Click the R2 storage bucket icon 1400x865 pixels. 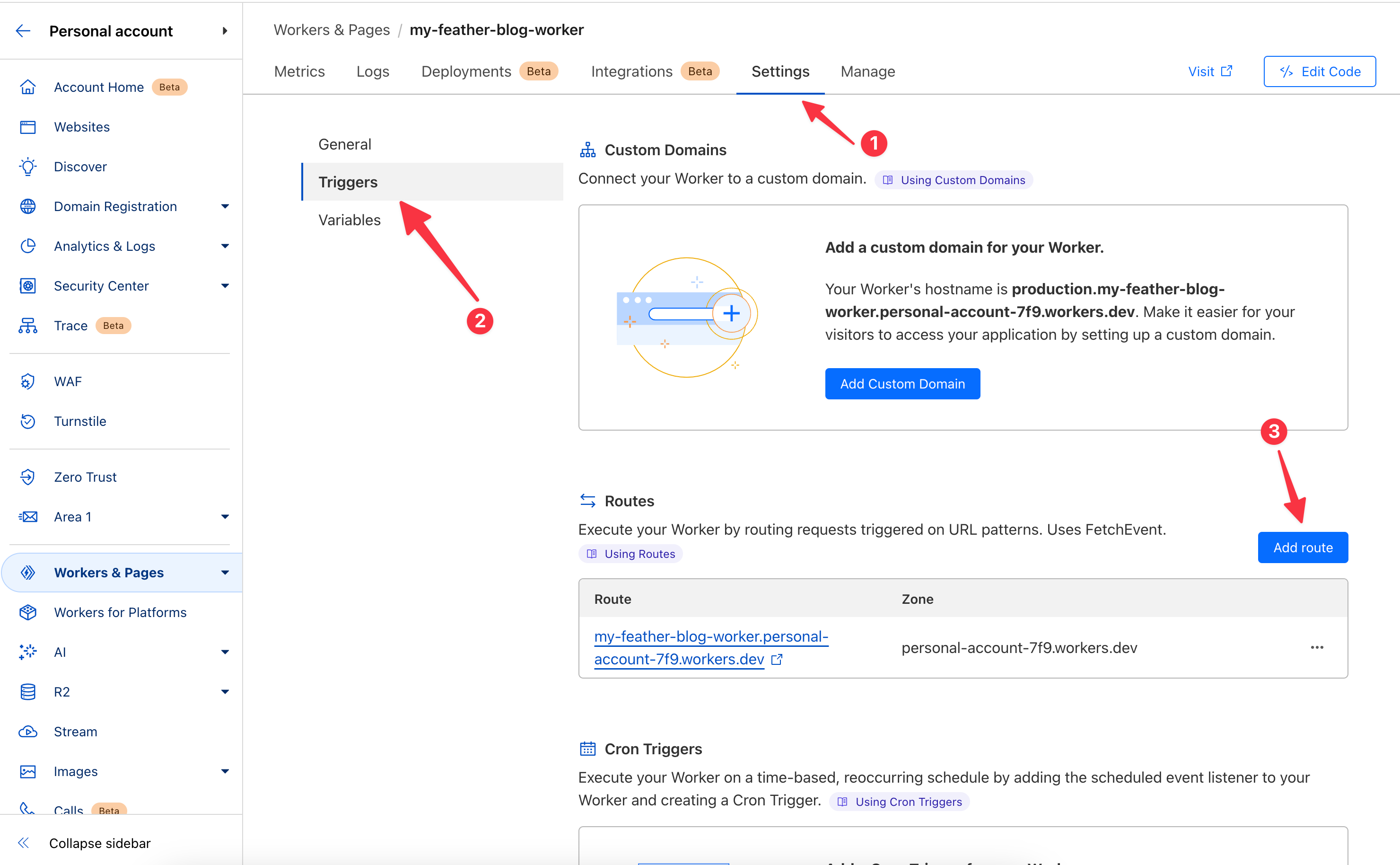[x=27, y=692]
